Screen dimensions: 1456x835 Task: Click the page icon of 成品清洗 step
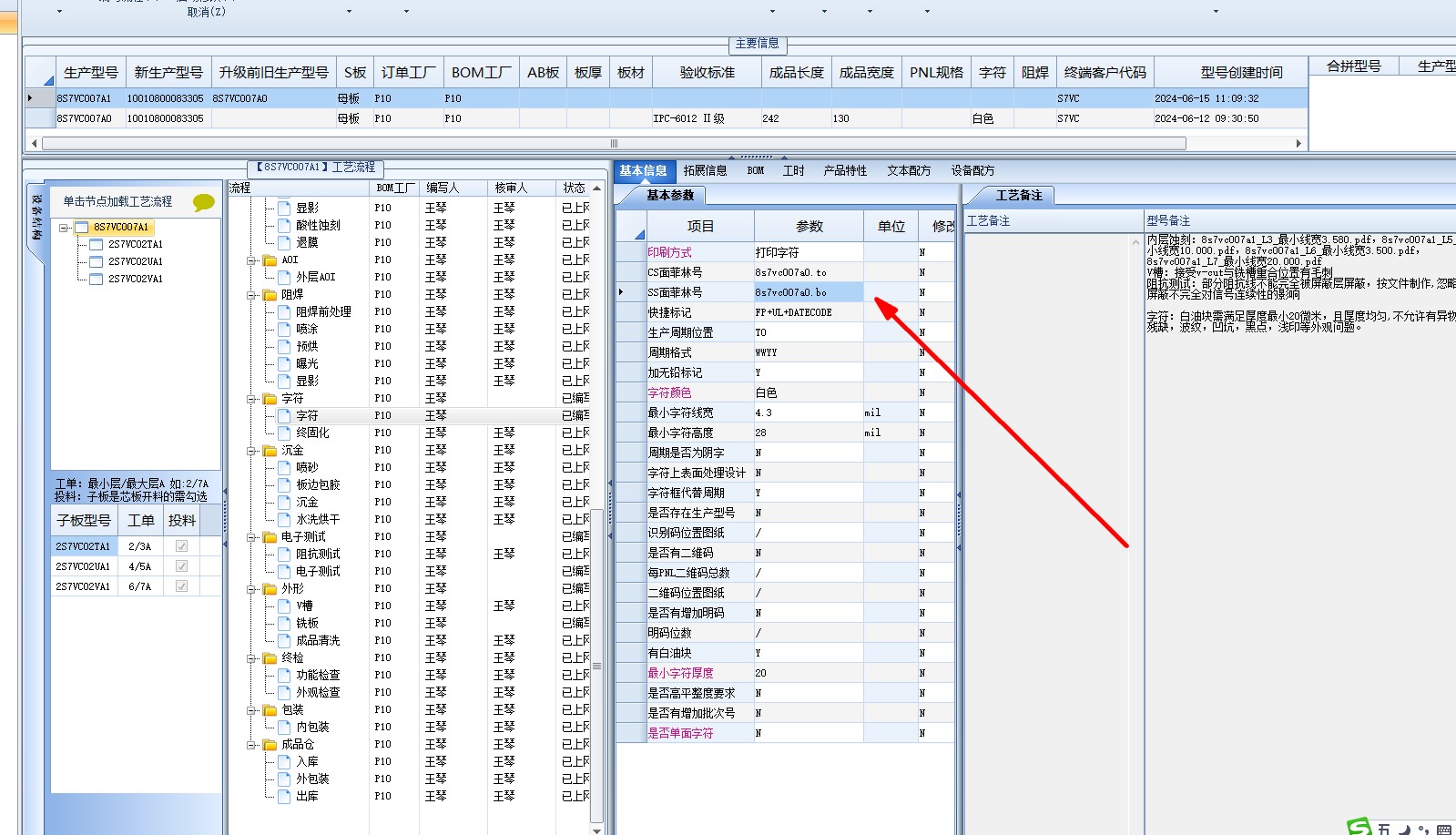pyautogui.click(x=284, y=641)
